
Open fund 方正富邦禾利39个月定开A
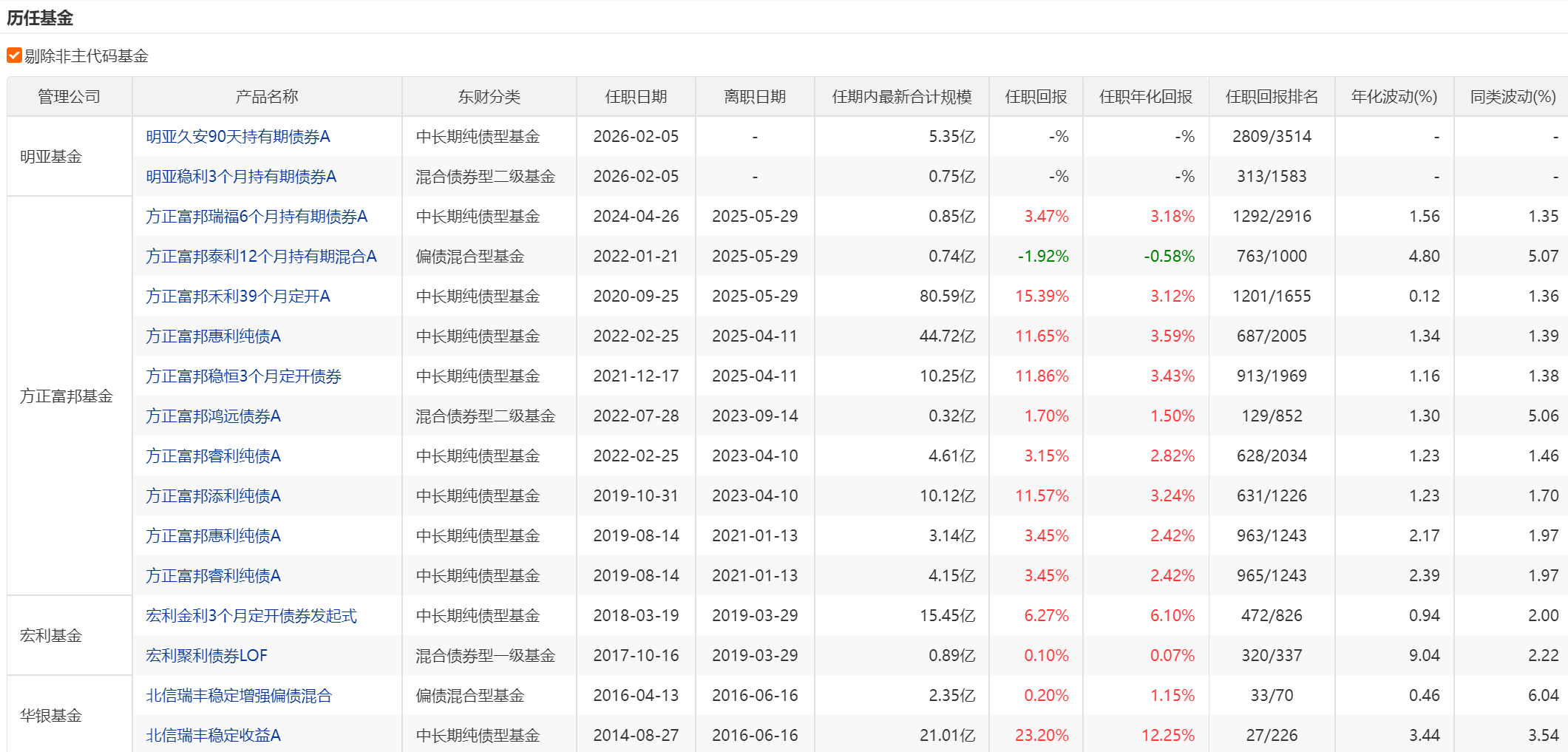237,297
